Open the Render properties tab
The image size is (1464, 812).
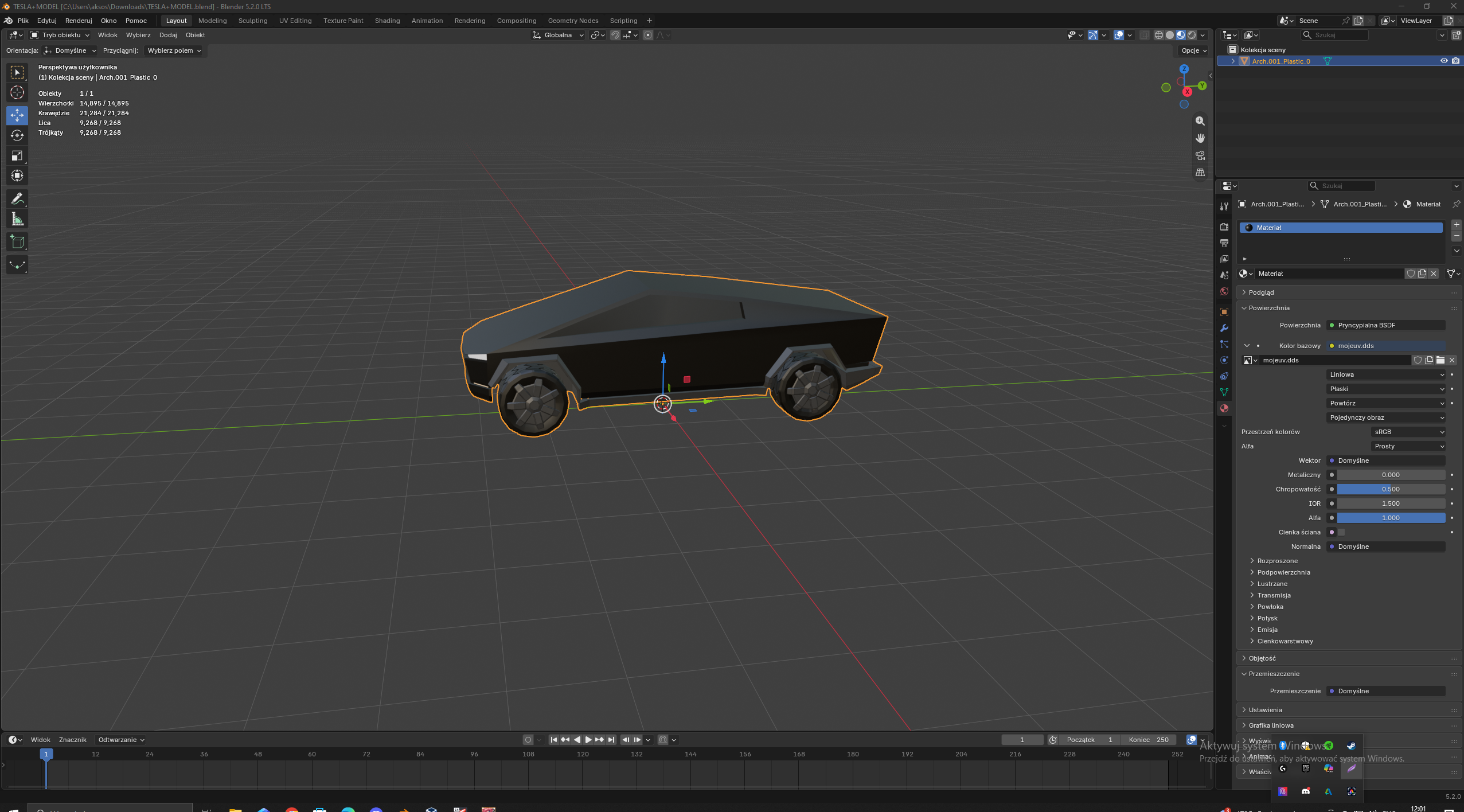coord(1224,227)
